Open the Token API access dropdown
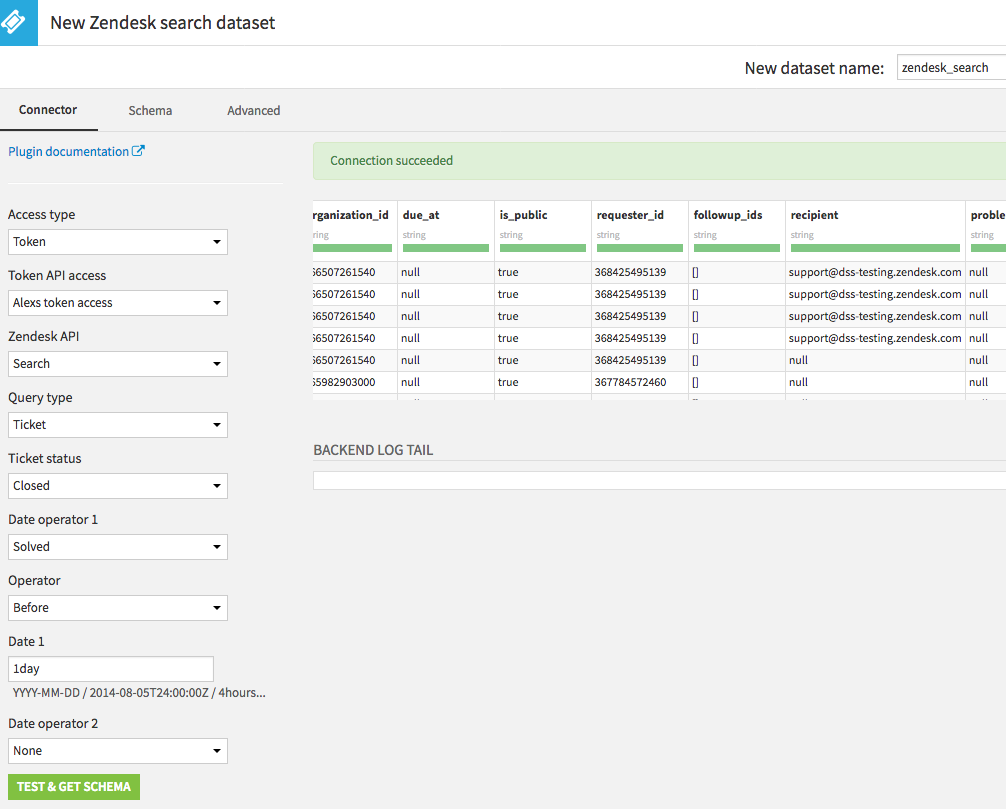1006x809 pixels. click(x=117, y=302)
